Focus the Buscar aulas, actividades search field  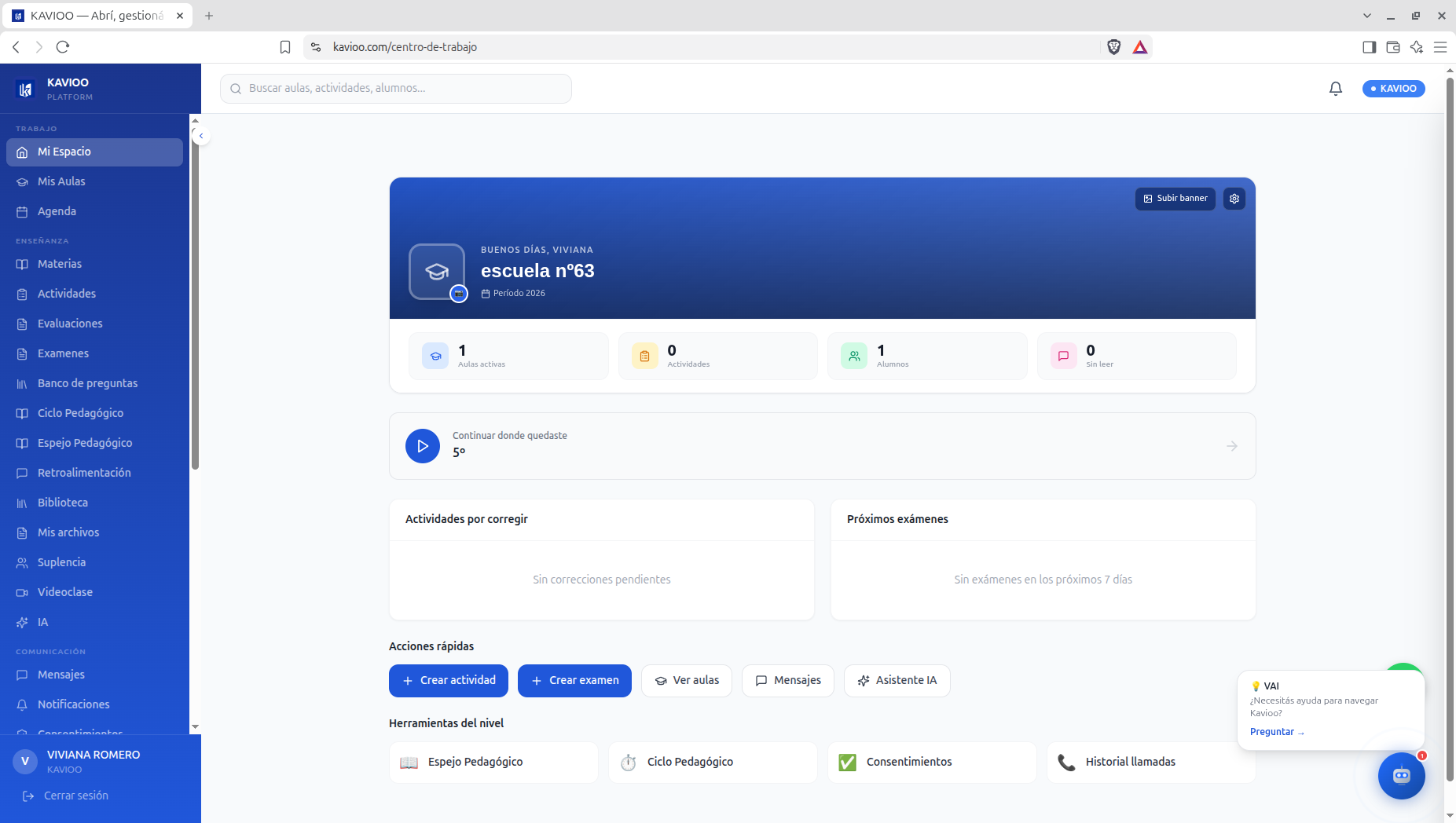tap(396, 89)
